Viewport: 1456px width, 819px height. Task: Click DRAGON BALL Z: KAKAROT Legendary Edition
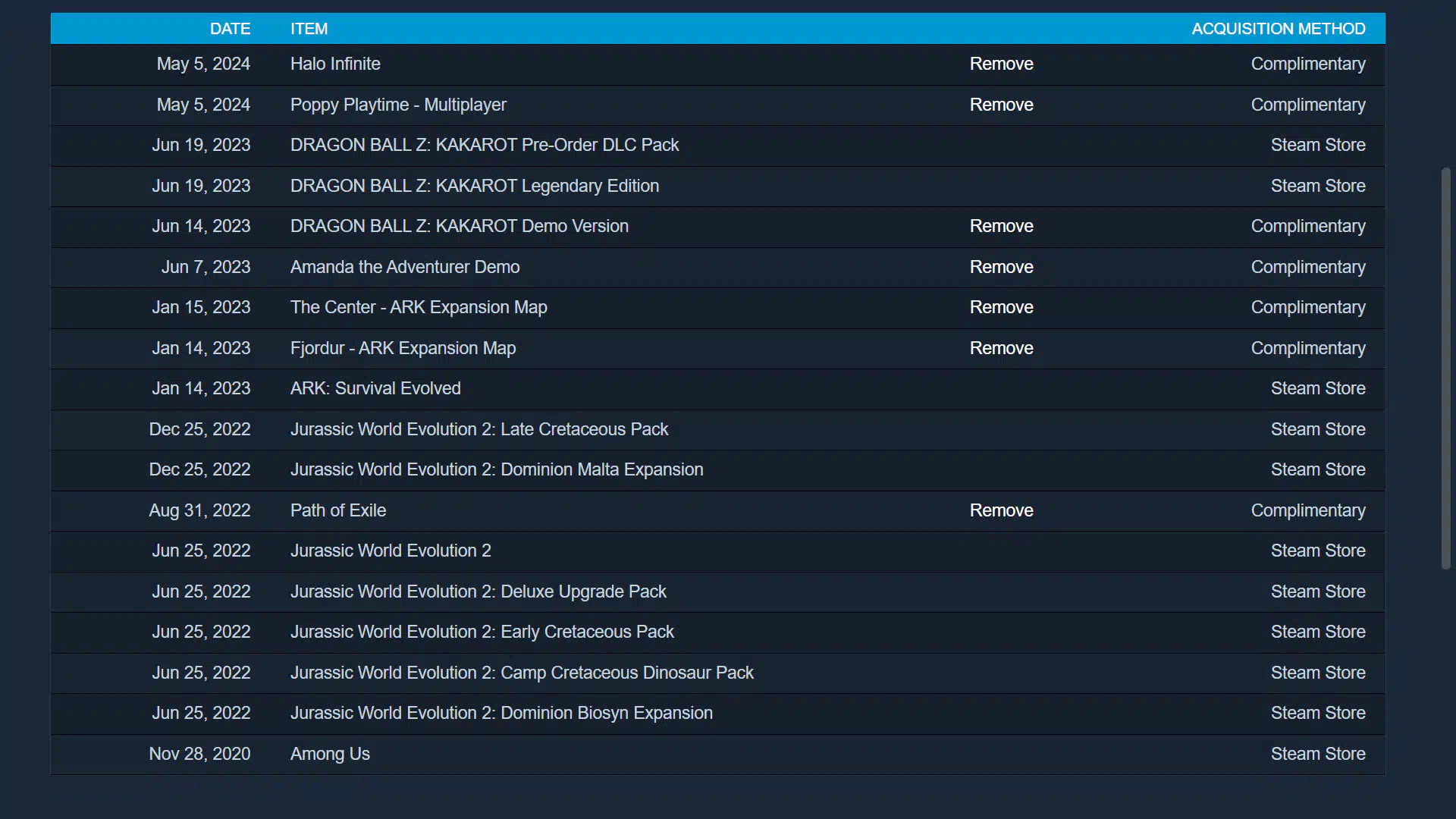(x=475, y=186)
